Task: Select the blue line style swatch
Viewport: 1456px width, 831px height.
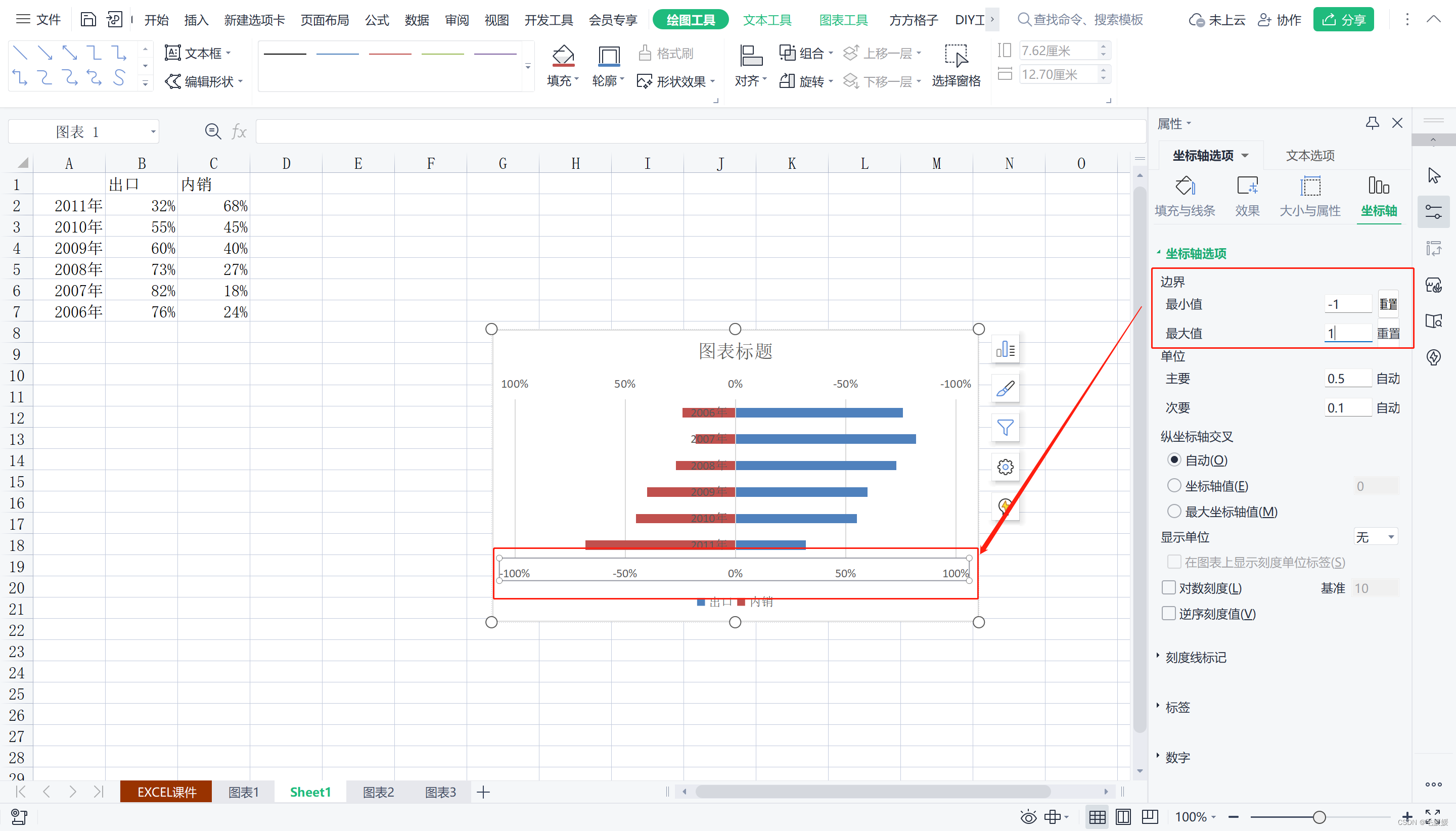Action: point(337,54)
